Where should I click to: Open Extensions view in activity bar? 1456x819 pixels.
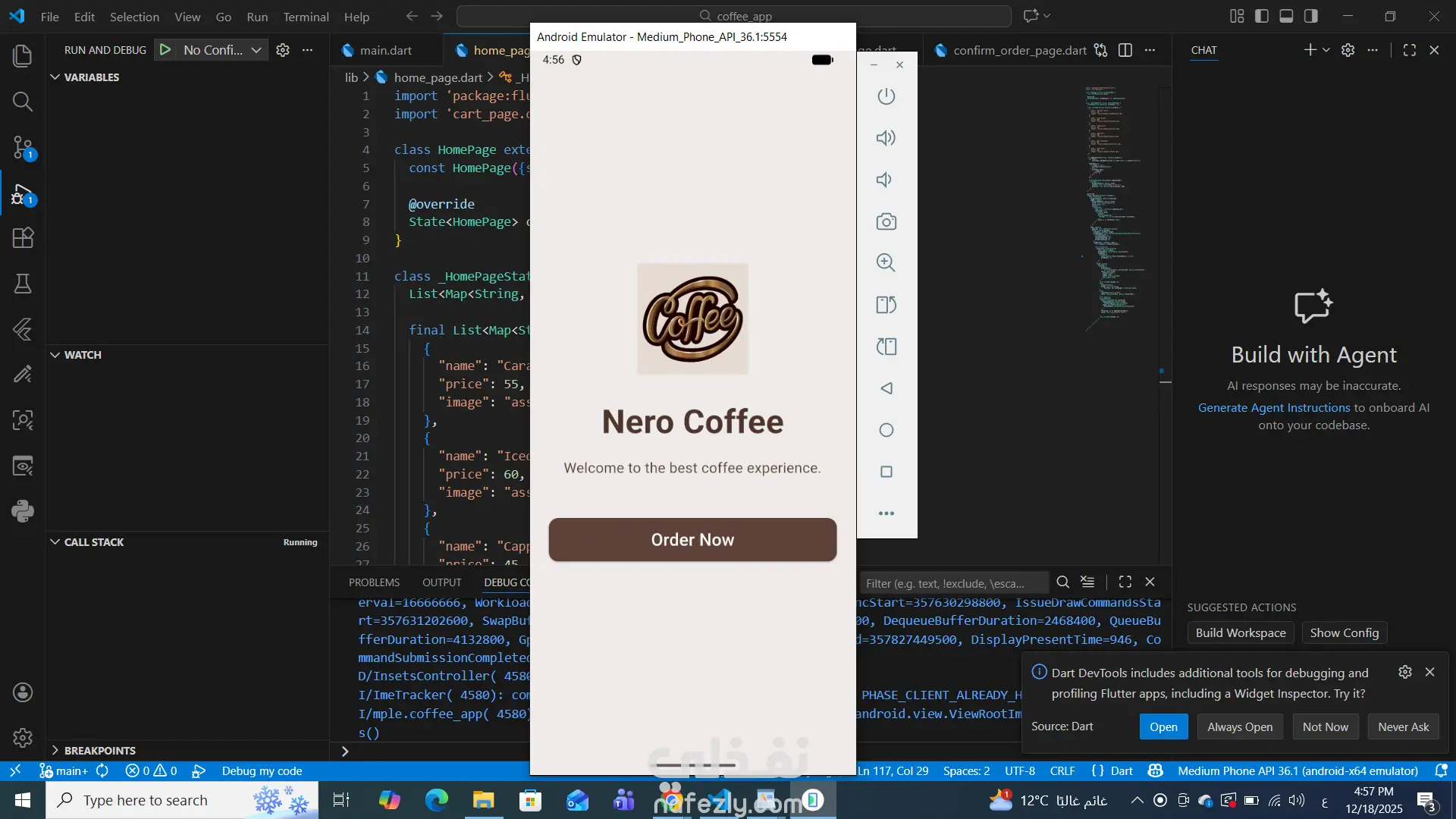pos(23,238)
